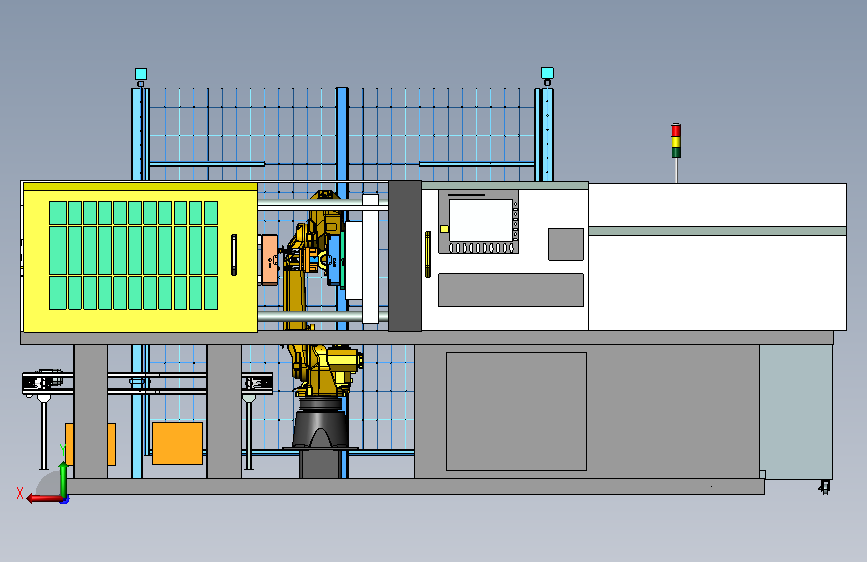The image size is (867, 562).
Task: Select the long gray base frame rail
Action: [x=416, y=487]
